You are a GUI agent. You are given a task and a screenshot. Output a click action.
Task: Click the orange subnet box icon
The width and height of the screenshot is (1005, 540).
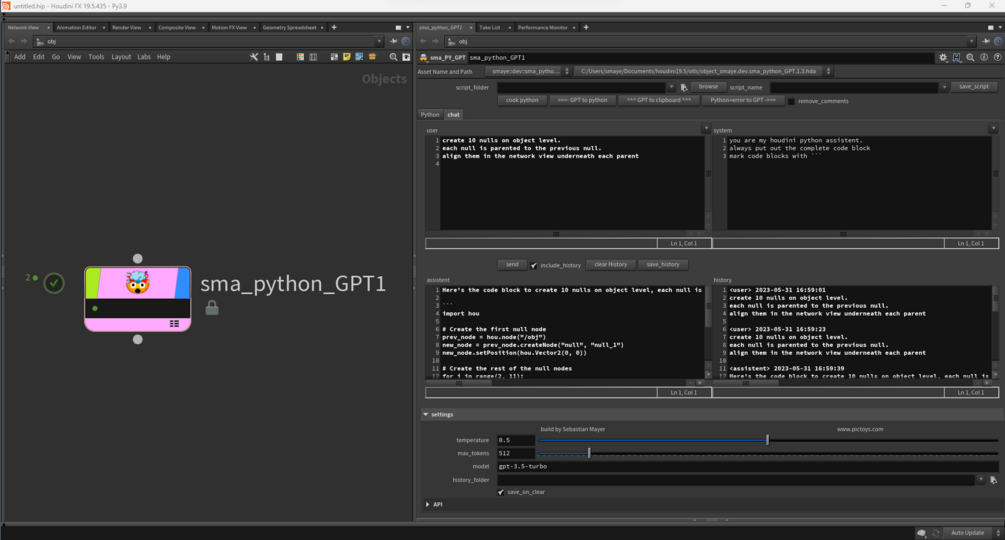coord(372,57)
